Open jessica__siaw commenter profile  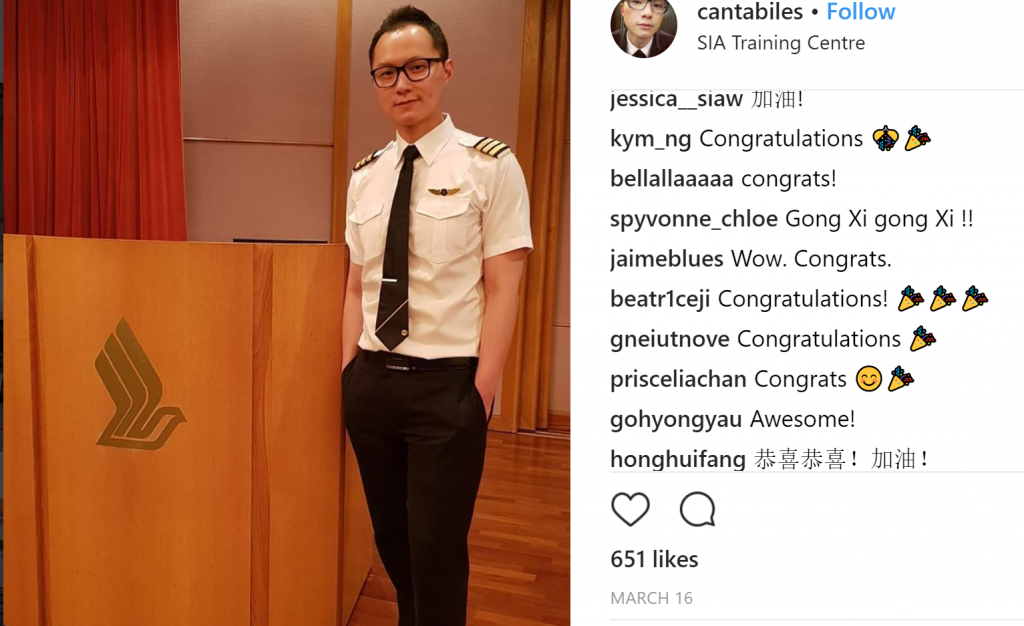coord(676,99)
